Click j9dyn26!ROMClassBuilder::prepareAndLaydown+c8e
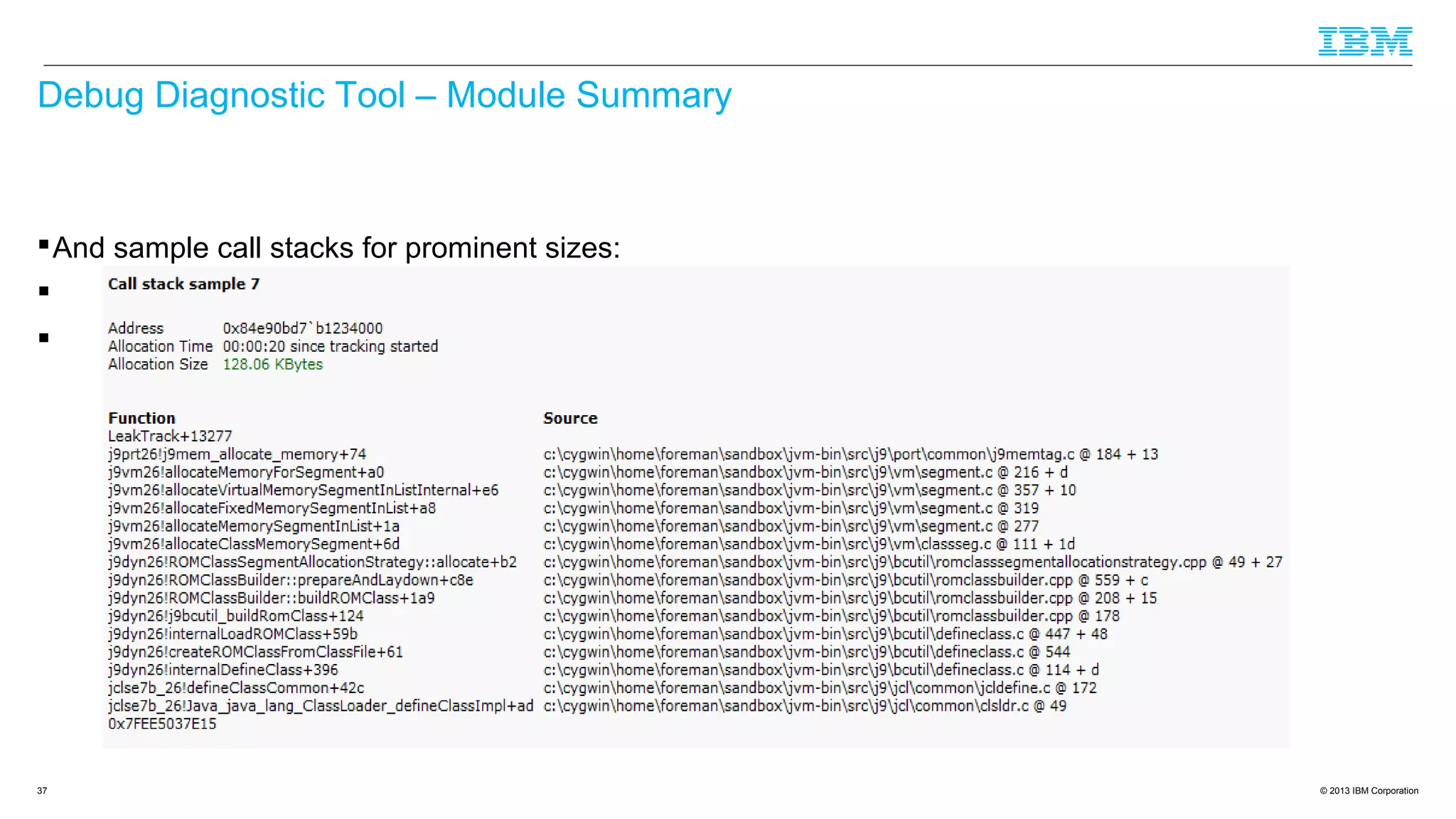 pos(291,580)
